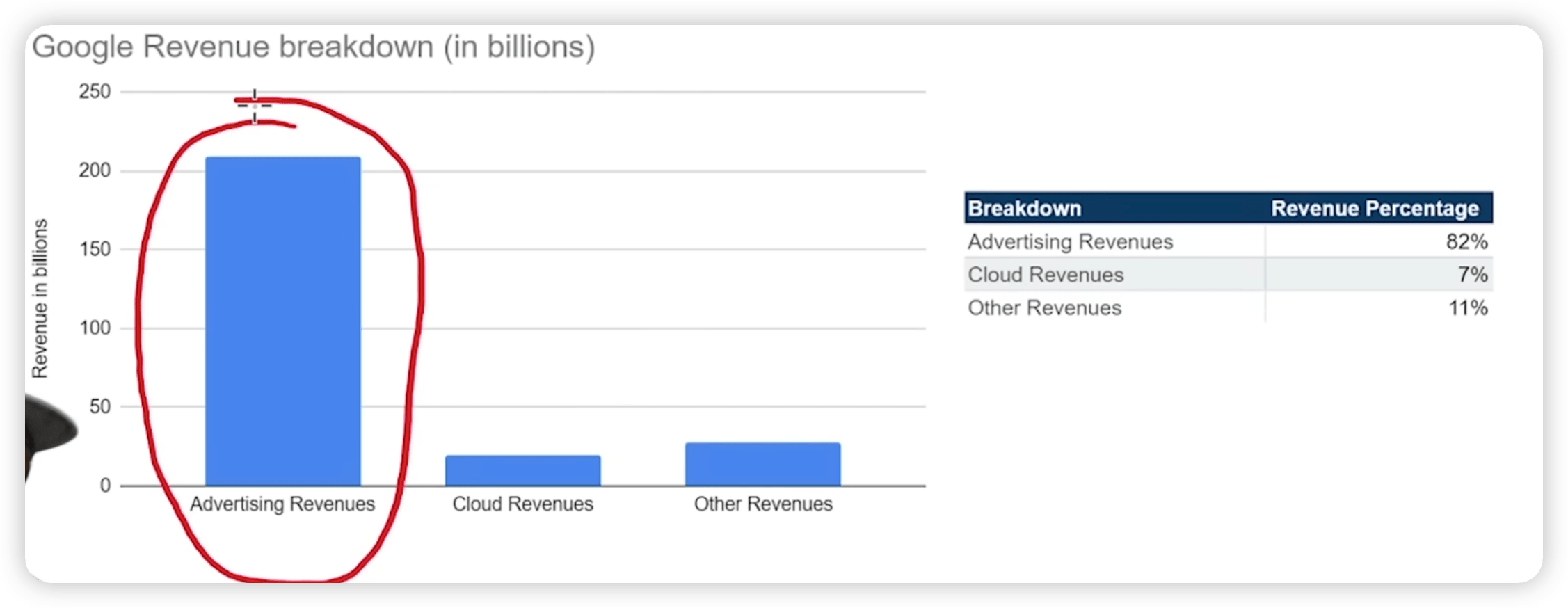The image size is (1568, 608).
Task: Click the 100 y-axis value
Action: click(x=95, y=328)
